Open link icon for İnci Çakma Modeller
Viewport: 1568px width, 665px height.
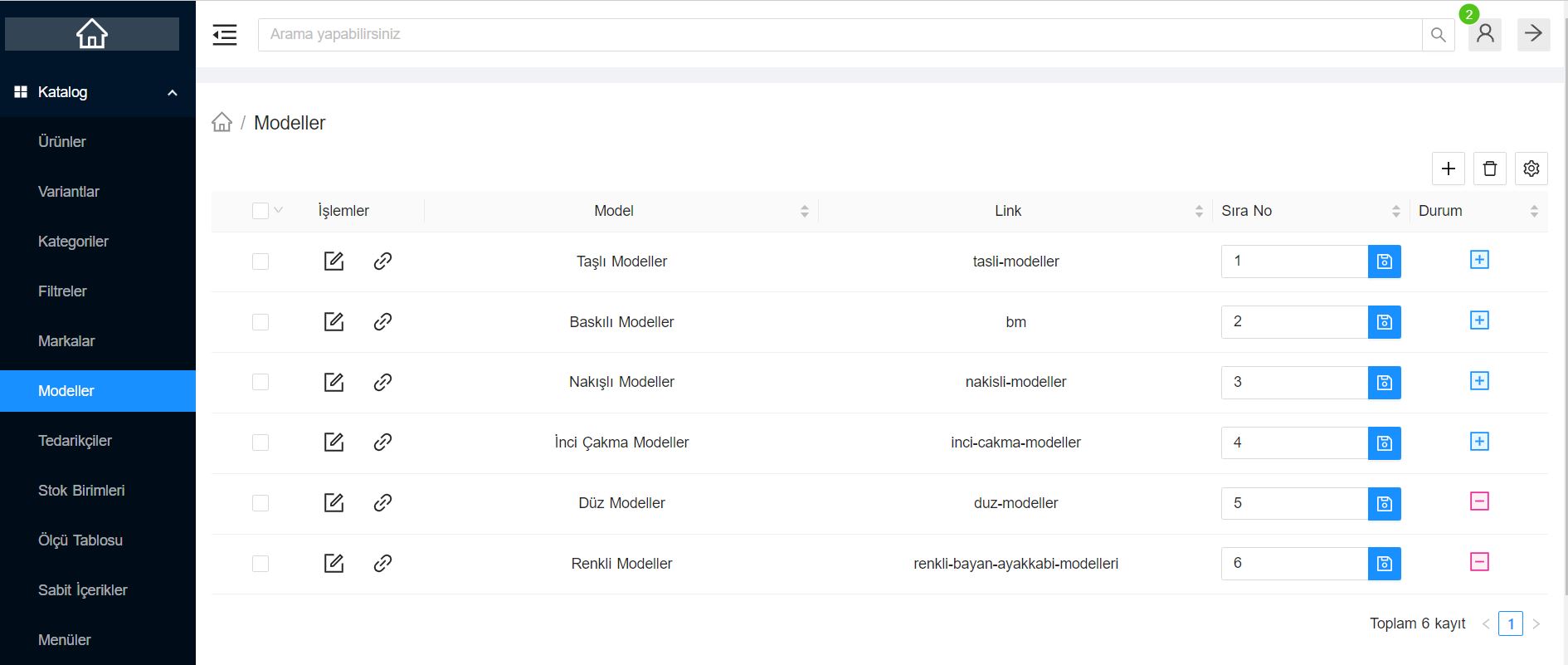tap(382, 443)
